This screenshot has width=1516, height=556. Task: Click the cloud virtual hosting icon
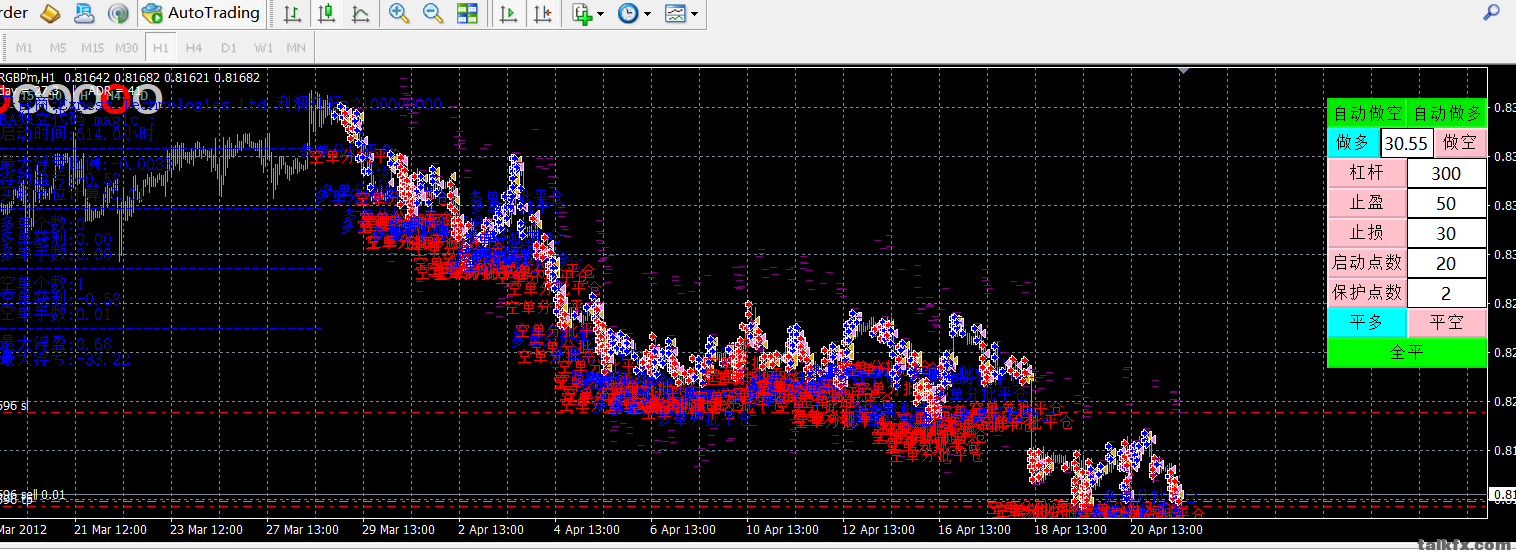(x=85, y=14)
